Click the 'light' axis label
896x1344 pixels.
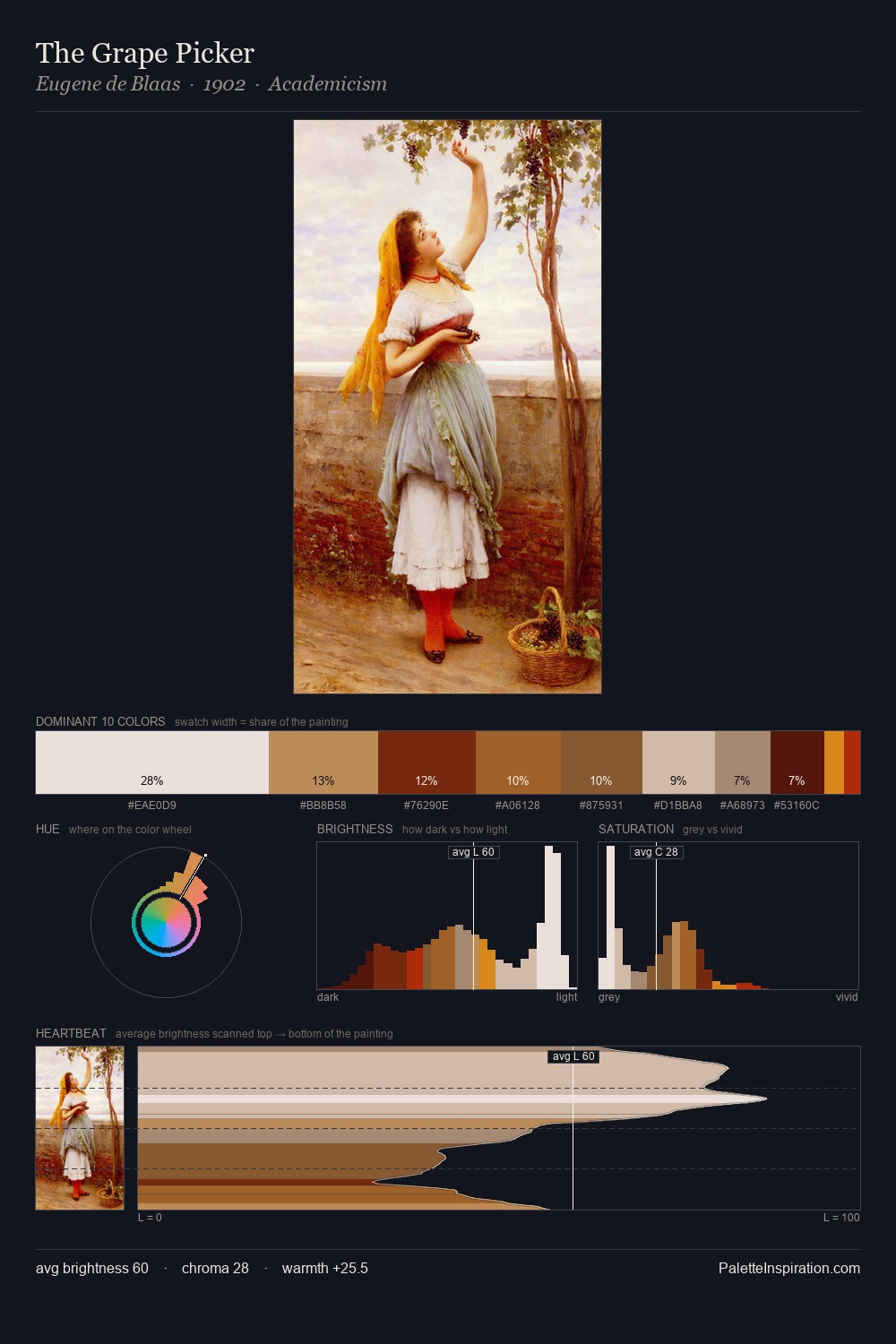tap(567, 997)
